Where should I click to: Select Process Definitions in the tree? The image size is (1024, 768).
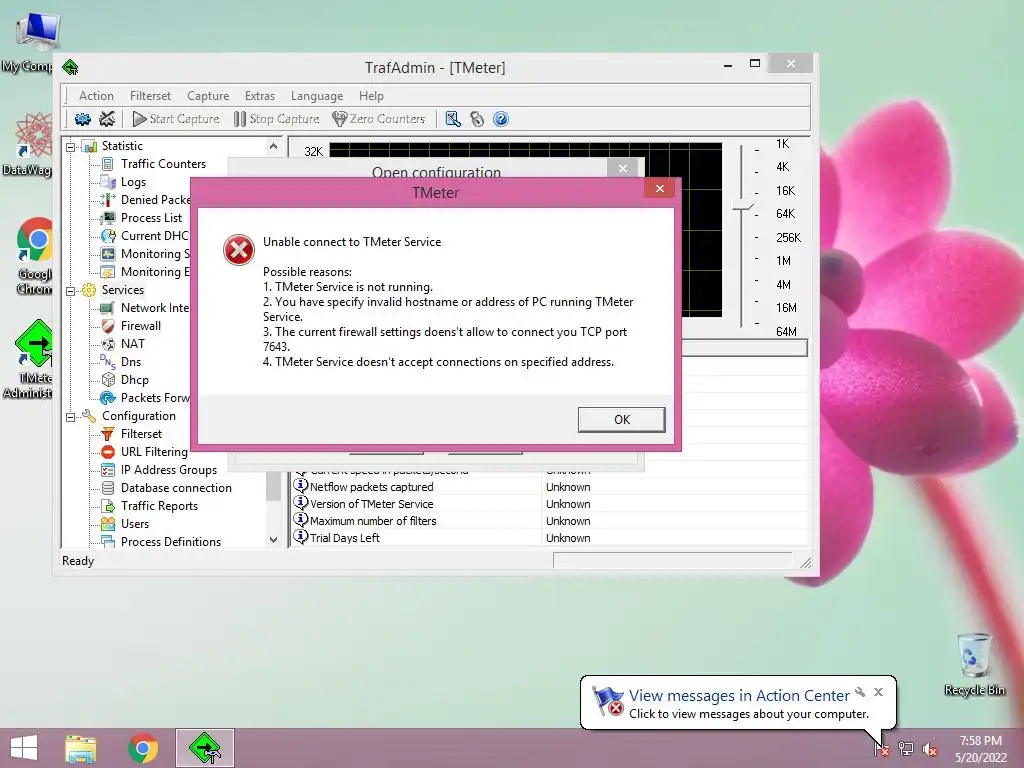pyautogui.click(x=170, y=542)
